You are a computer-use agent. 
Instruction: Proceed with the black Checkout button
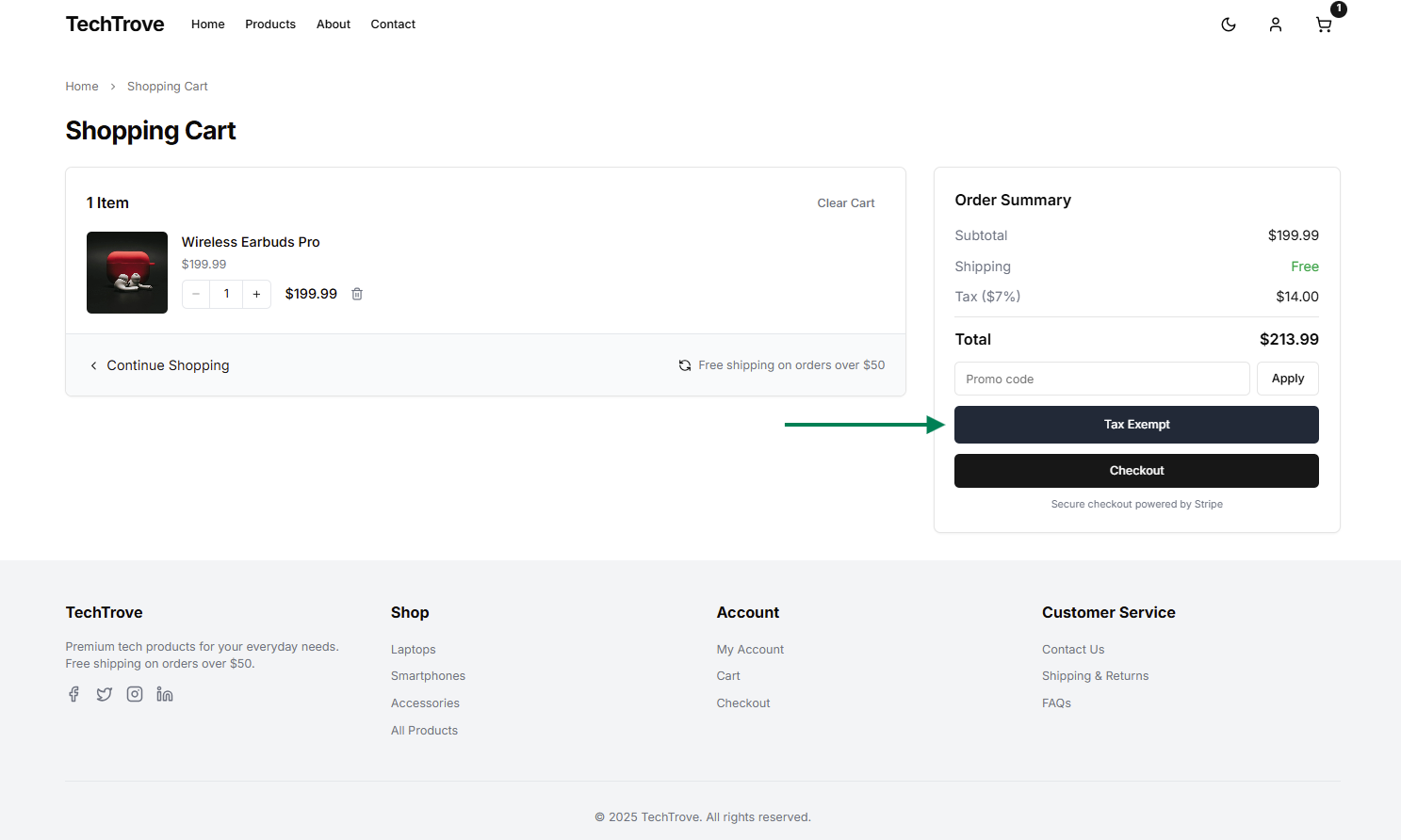(x=1136, y=471)
